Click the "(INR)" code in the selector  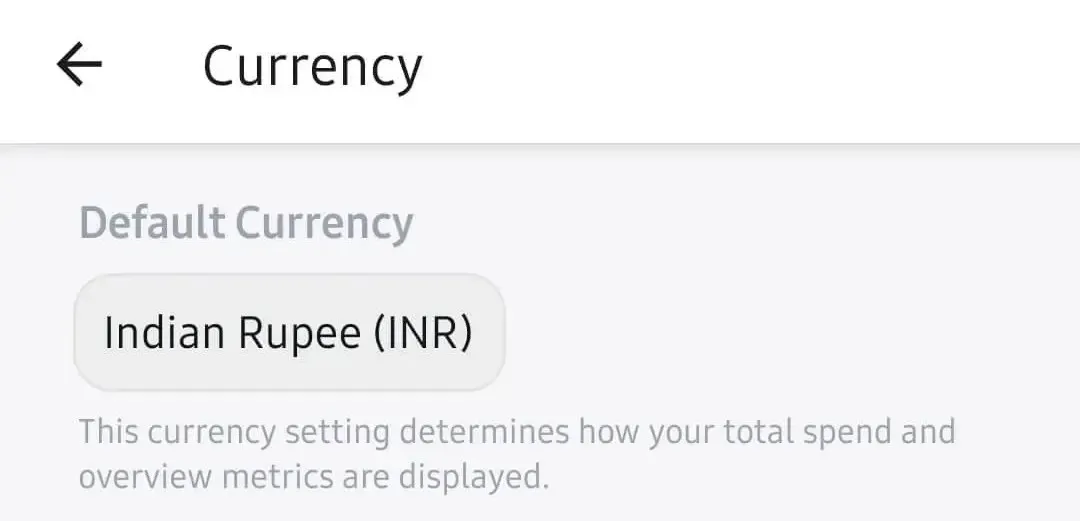click(x=422, y=333)
